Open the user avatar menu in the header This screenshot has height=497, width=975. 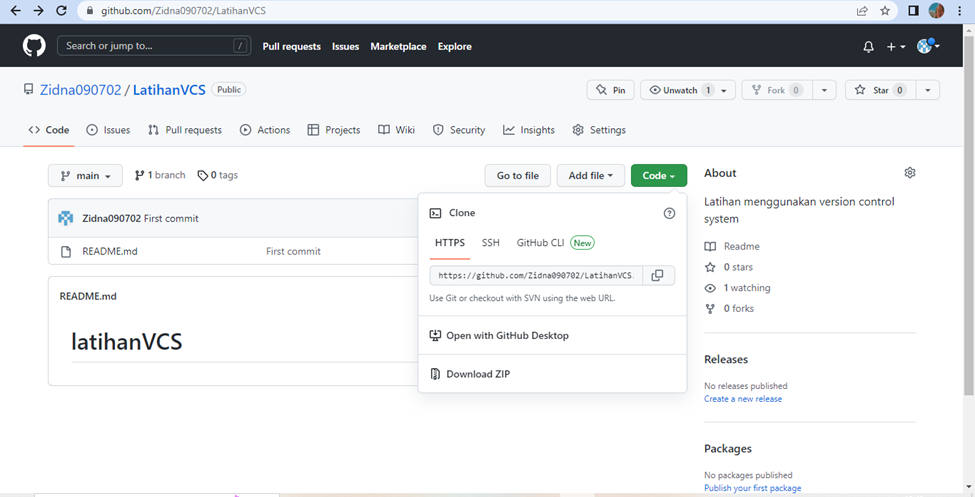tap(928, 45)
